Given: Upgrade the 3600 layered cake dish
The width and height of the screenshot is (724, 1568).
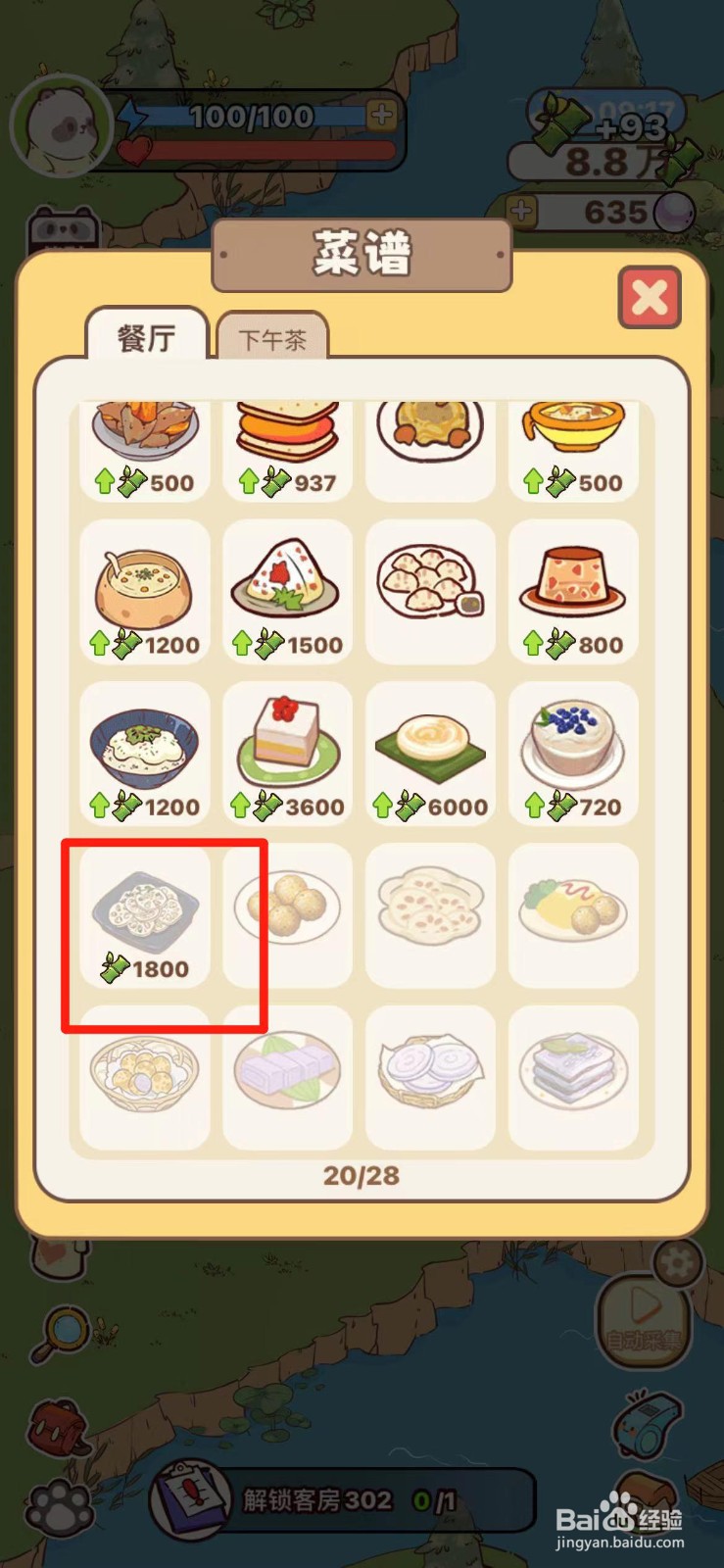Looking at the screenshot, I should (x=288, y=755).
